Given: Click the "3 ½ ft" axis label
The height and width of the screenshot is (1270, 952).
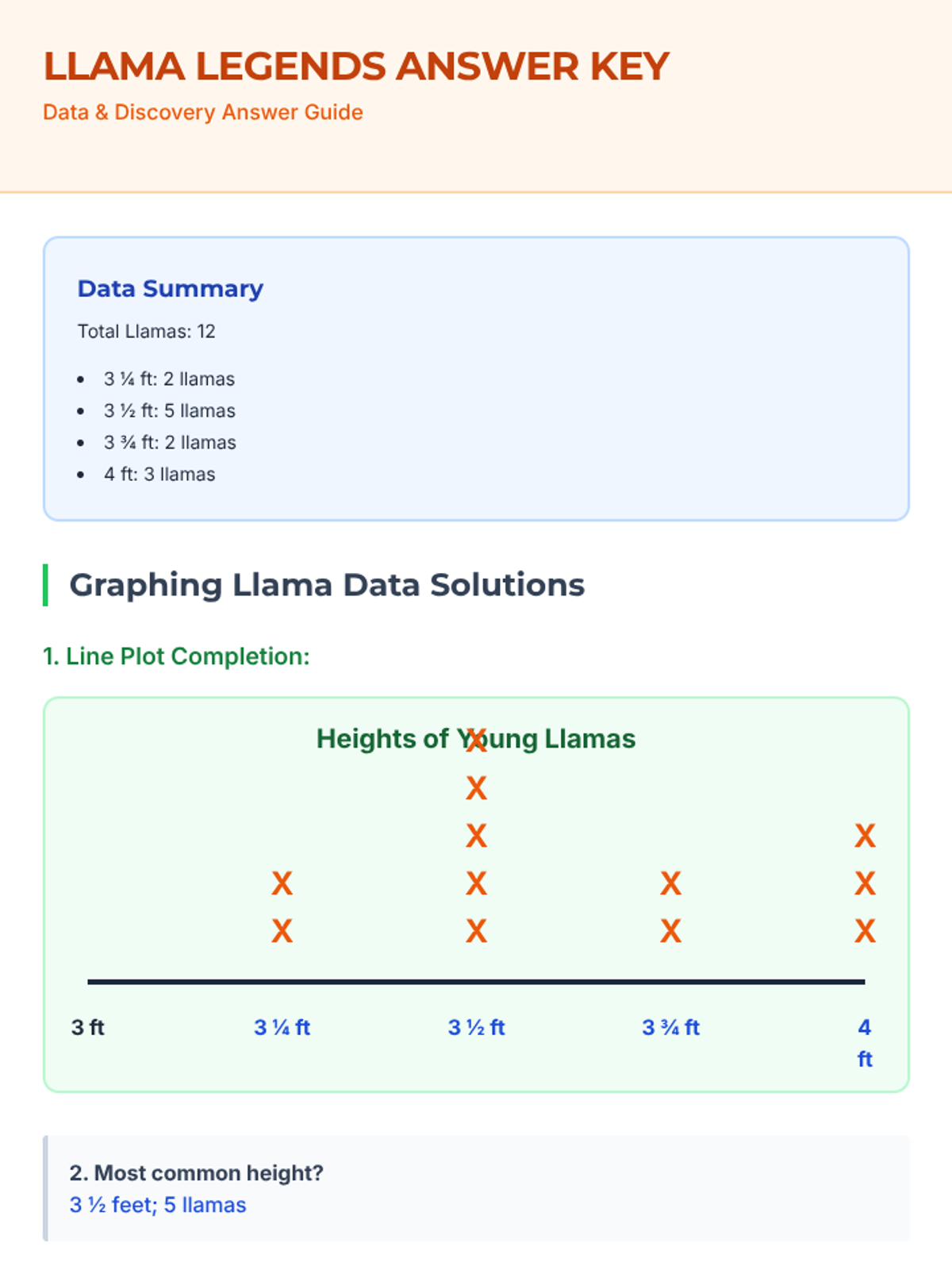Looking at the screenshot, I should coord(476,1027).
